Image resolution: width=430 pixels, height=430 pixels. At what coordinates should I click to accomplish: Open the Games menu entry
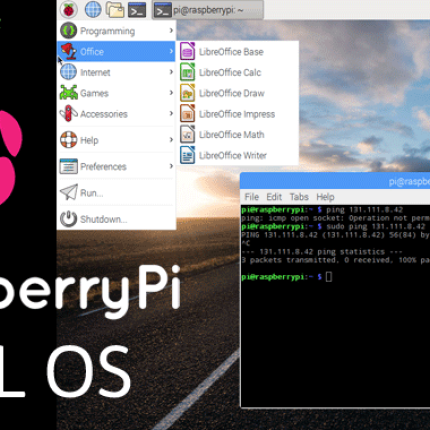(x=116, y=93)
